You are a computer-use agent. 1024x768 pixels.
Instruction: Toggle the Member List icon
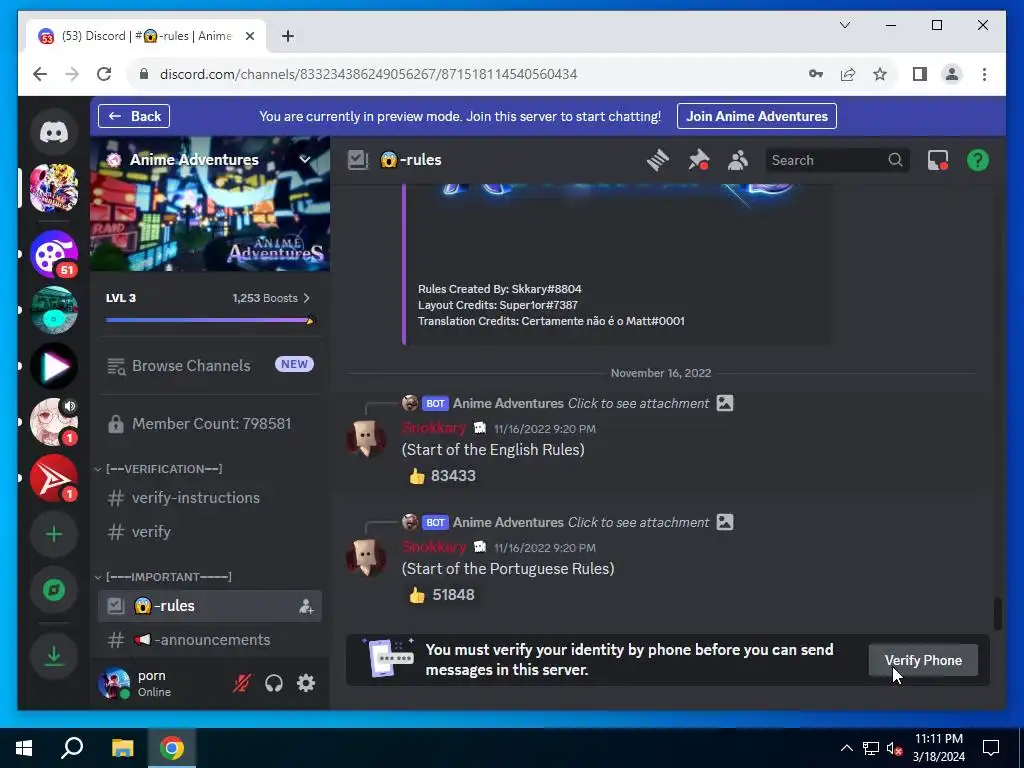[x=738, y=160]
